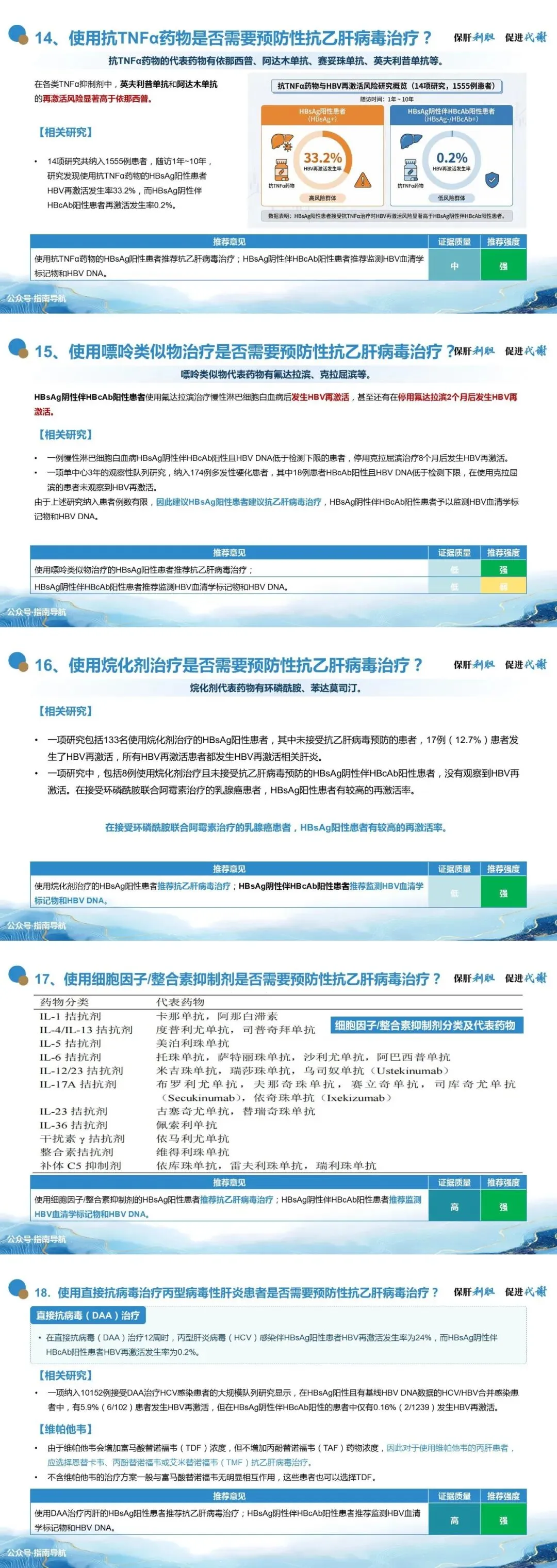557x1568 pixels.
Task: Click heading '16、使用烷化剂治疗是否需要预防性抗乙肝病毒治疗？'
Action: pyautogui.click(x=228, y=665)
